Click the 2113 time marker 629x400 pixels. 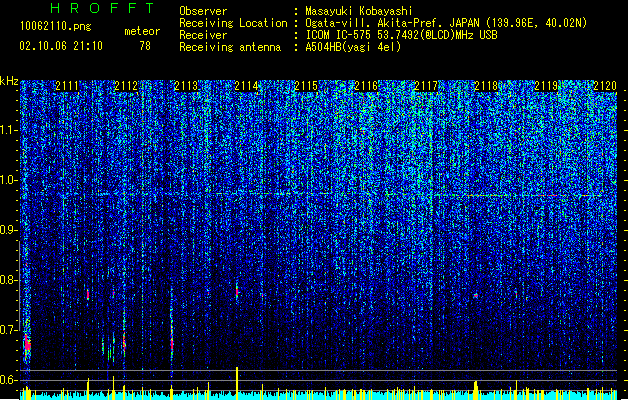(x=186, y=86)
